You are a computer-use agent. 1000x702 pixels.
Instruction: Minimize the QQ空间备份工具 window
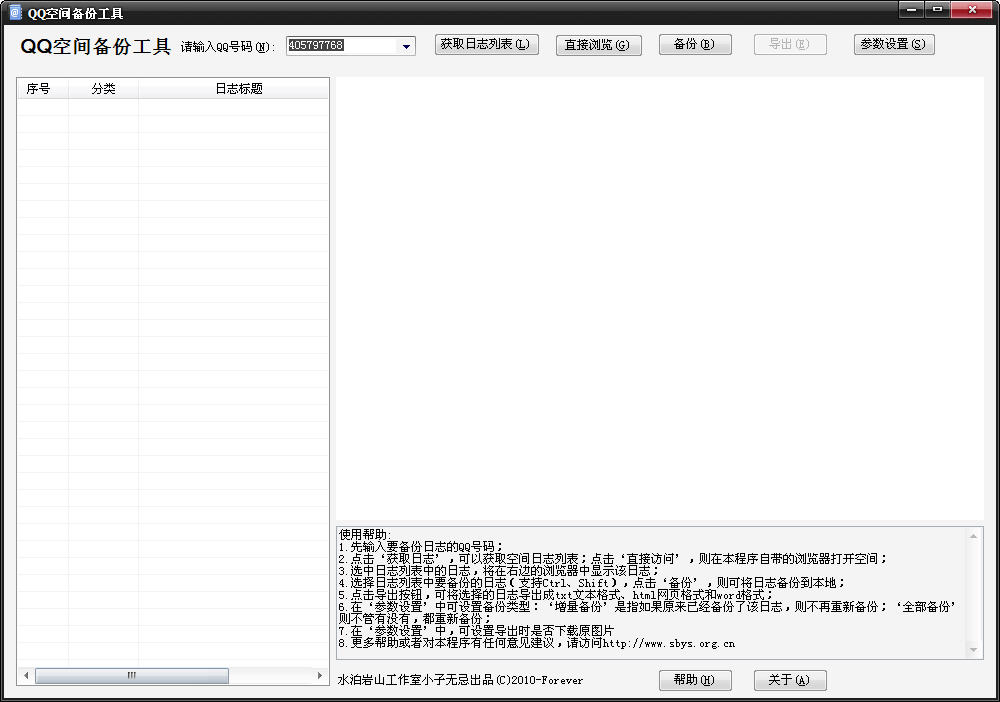(911, 10)
